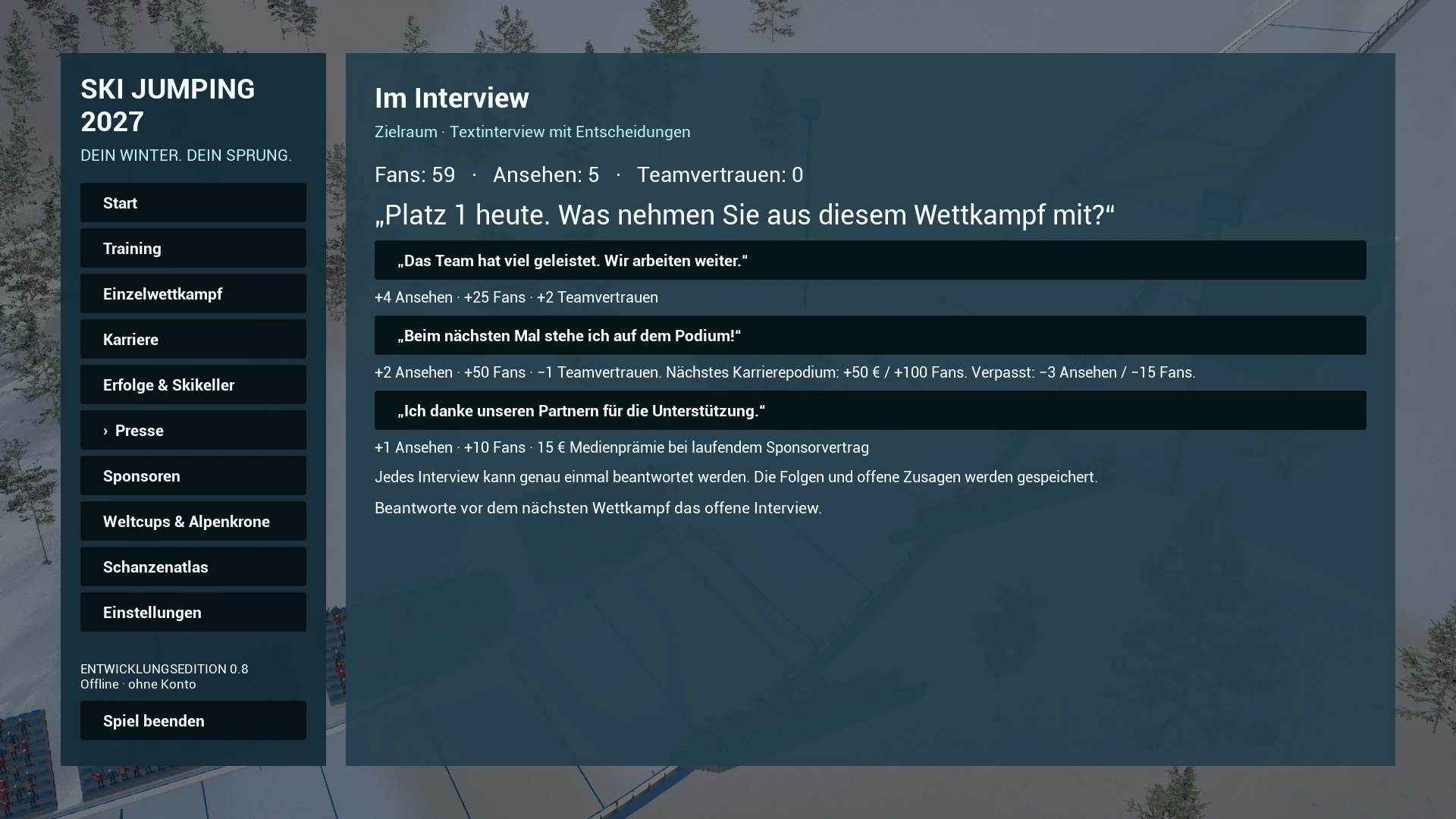Click the "Offline · ohne Konto" status
Viewport: 1456px width, 819px height.
(x=138, y=684)
